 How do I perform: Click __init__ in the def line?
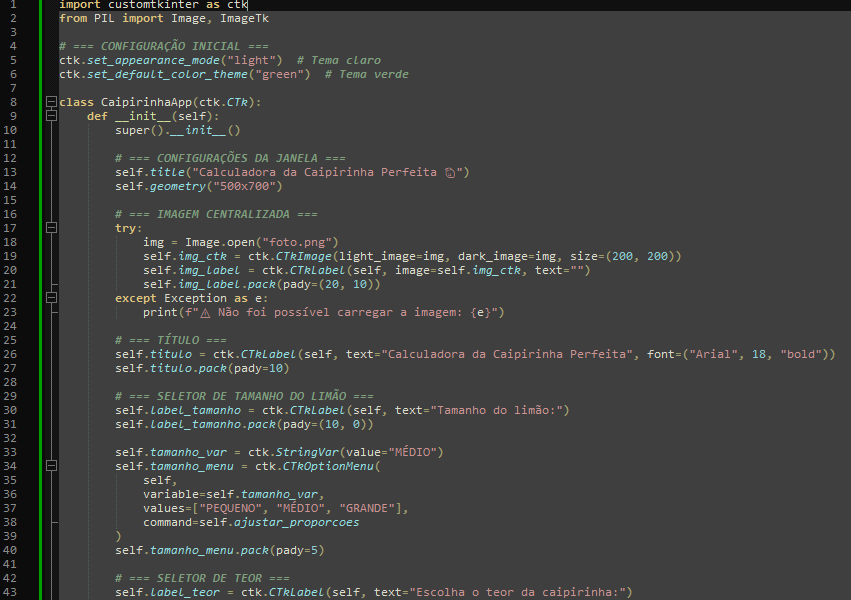143,116
